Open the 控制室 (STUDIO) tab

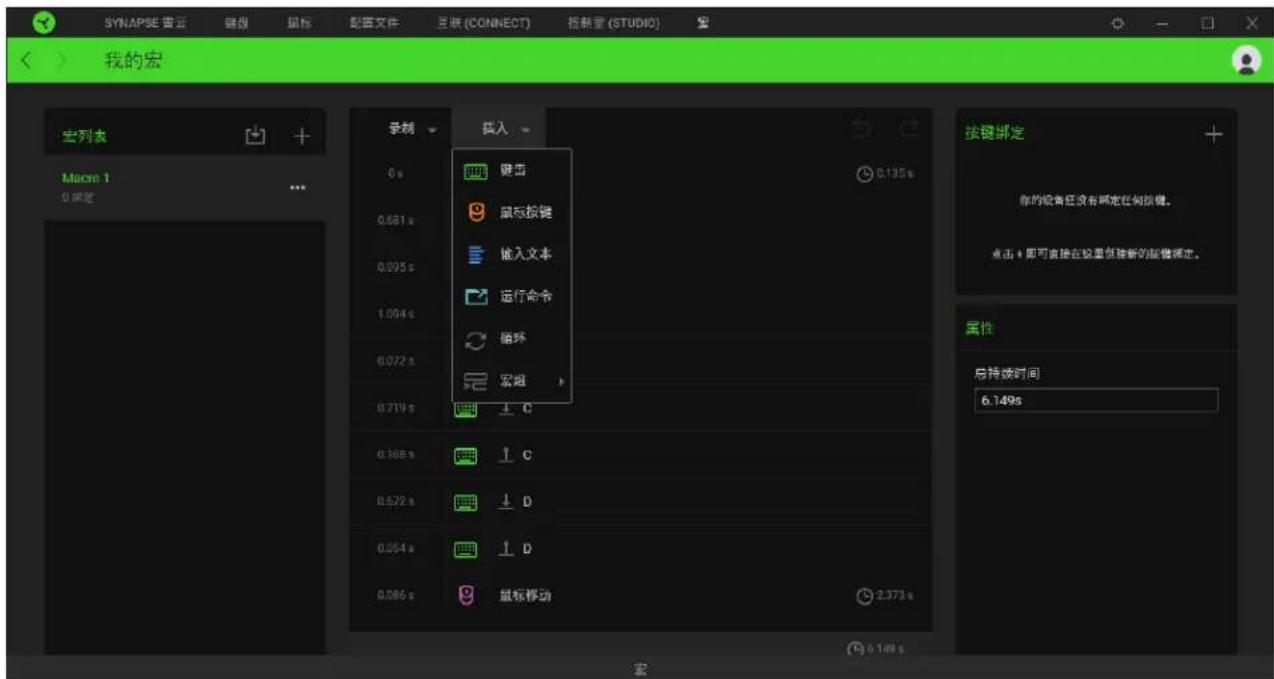tap(614, 22)
